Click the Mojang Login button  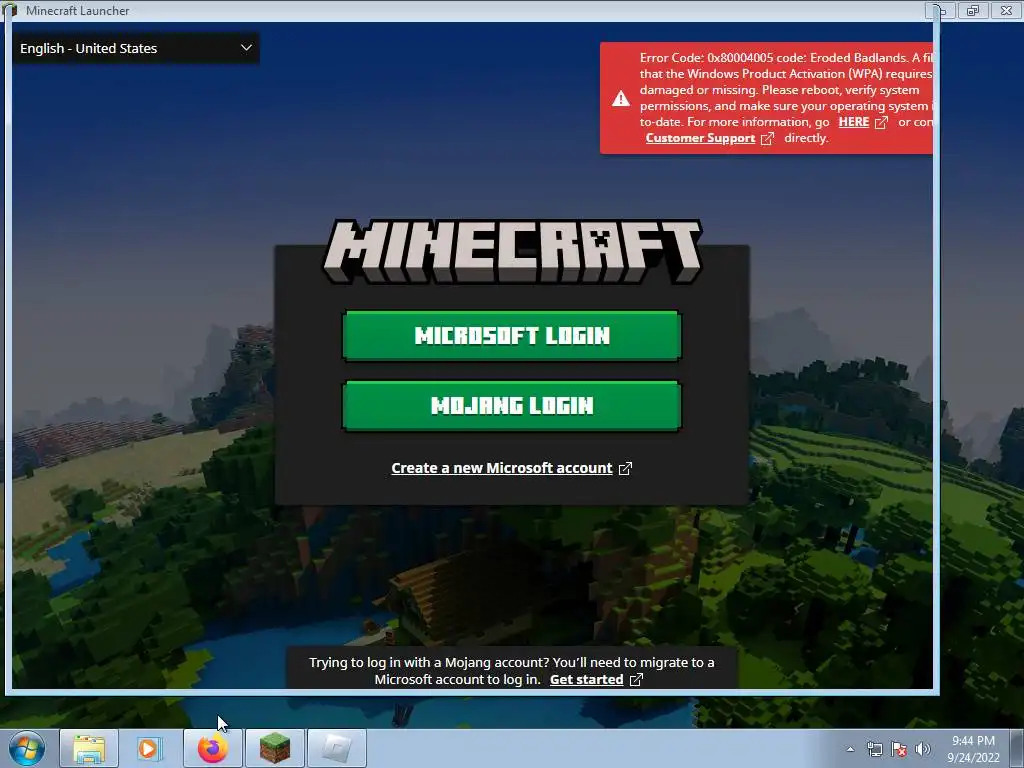[x=512, y=406]
